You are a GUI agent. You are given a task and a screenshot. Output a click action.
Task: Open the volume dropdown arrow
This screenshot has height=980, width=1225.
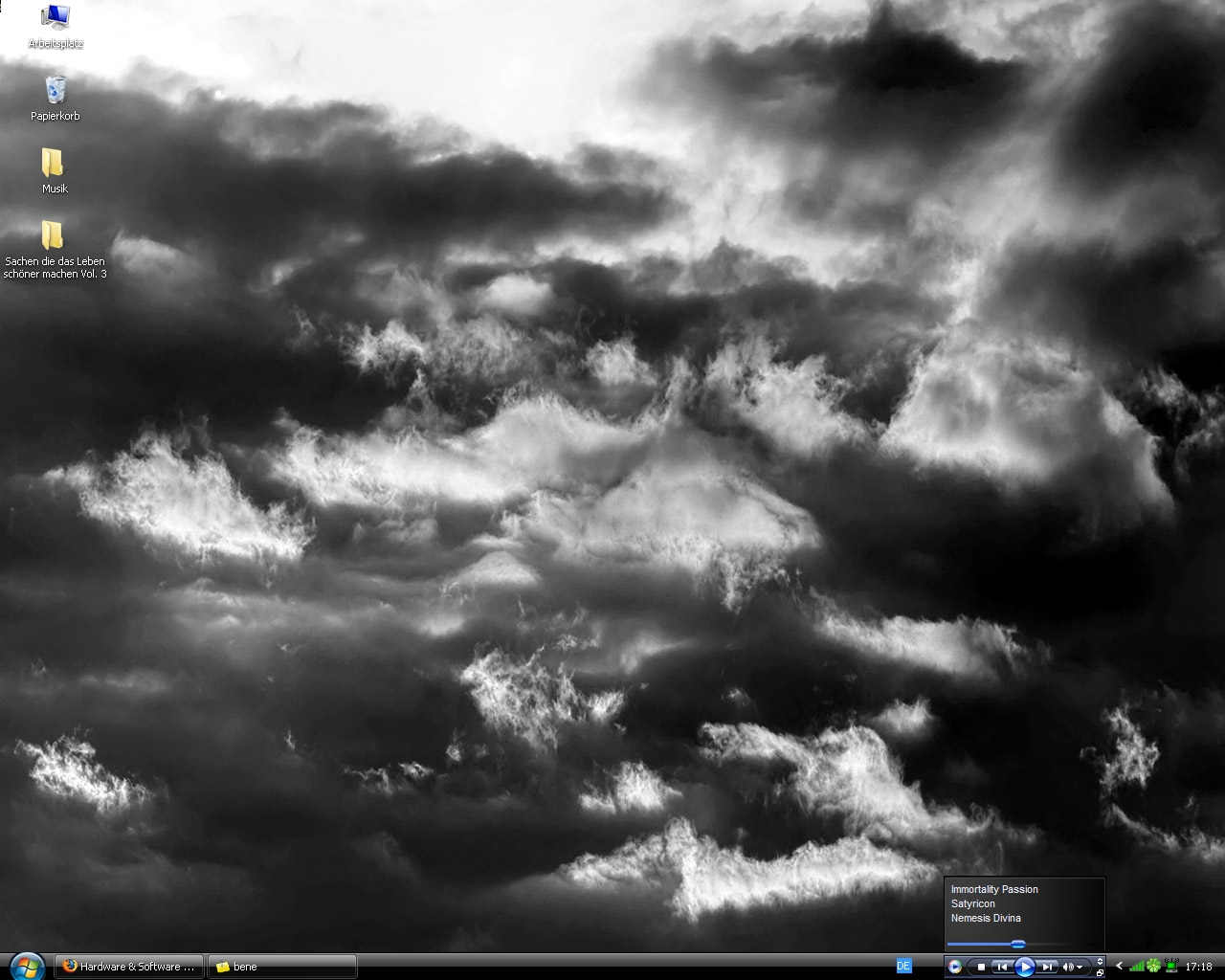pyautogui.click(x=1080, y=967)
